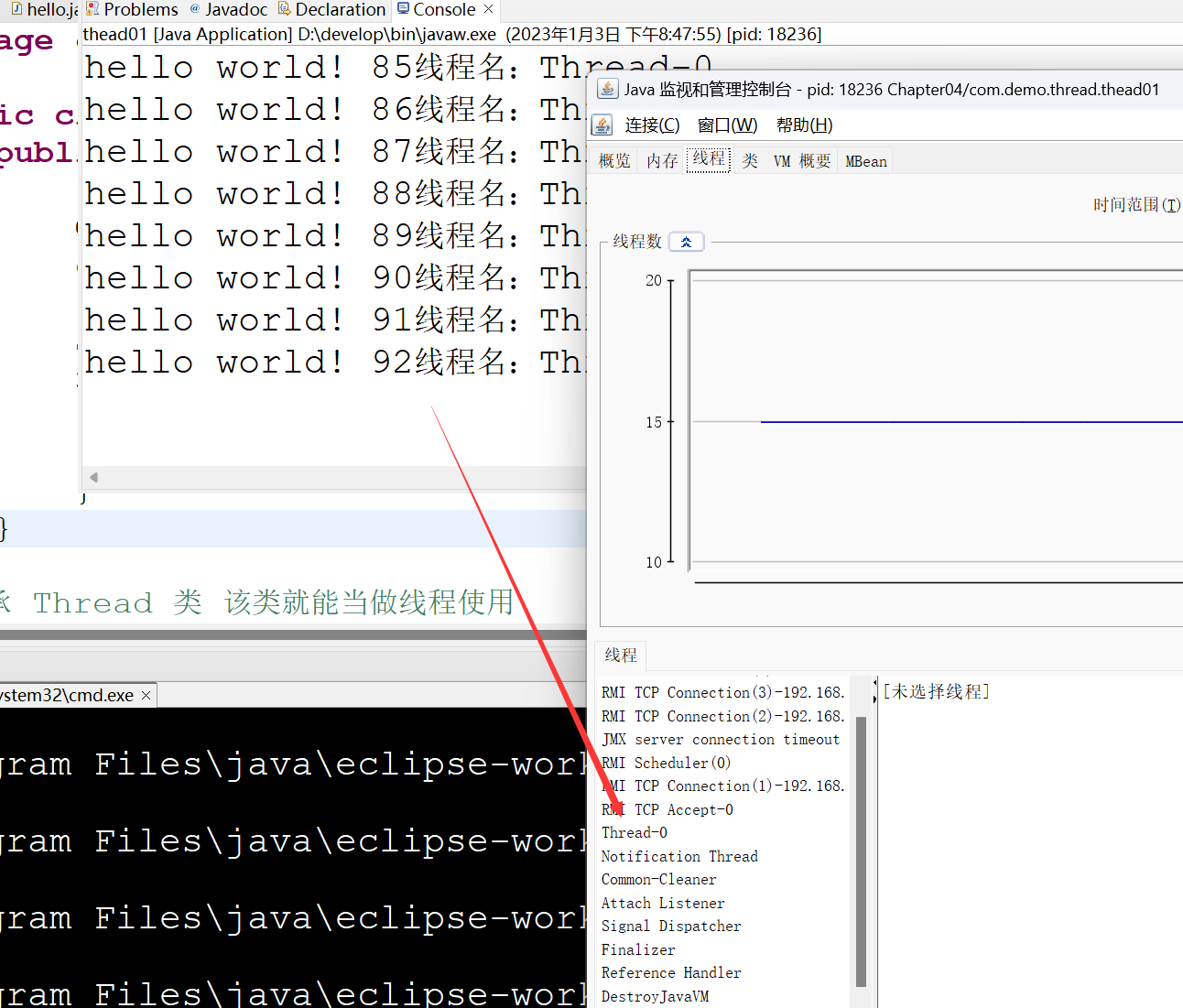Select thread RMI TCP Connection(1)
This screenshot has width=1183, height=1008.
(723, 786)
